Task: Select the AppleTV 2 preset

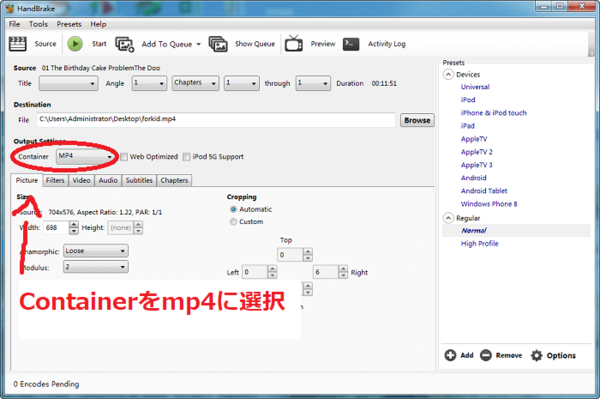Action: pos(476,152)
